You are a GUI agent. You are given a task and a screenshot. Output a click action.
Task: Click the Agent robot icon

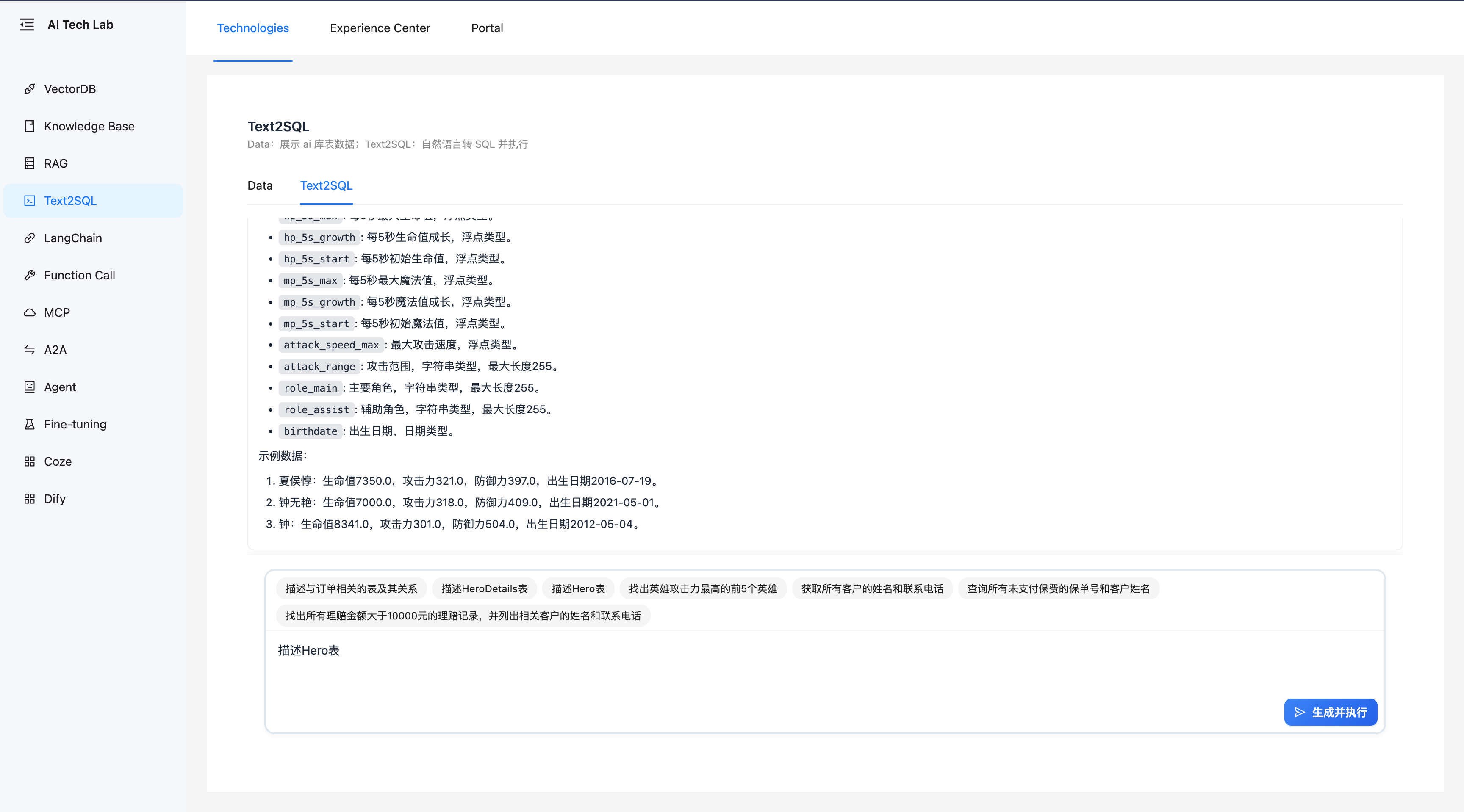(30, 387)
